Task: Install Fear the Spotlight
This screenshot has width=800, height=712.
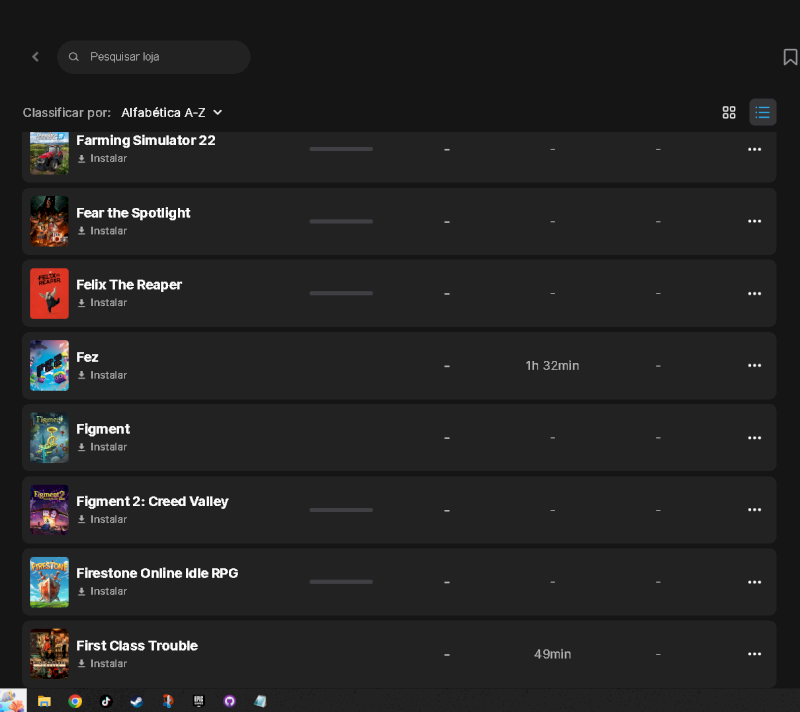Action: pyautogui.click(x=102, y=231)
